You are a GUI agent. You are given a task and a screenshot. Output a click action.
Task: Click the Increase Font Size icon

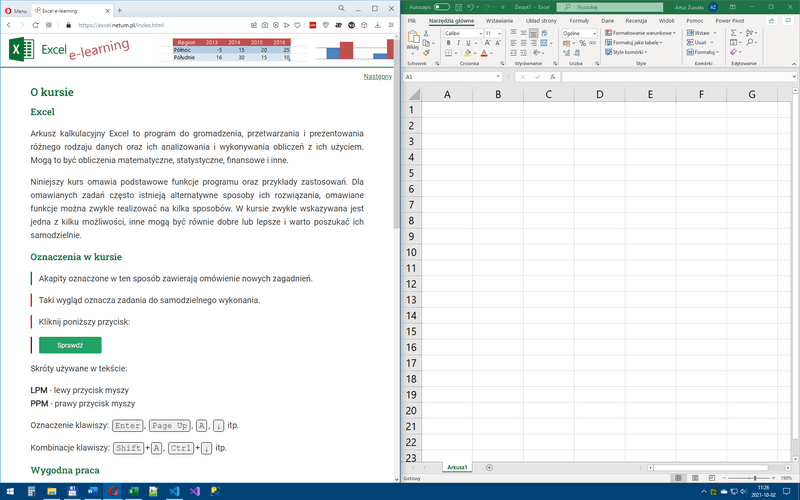click(x=487, y=43)
